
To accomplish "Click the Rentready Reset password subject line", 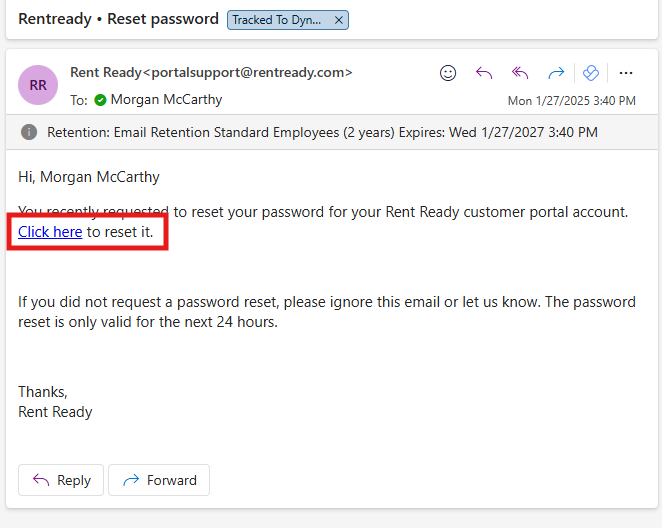I will (x=118, y=19).
